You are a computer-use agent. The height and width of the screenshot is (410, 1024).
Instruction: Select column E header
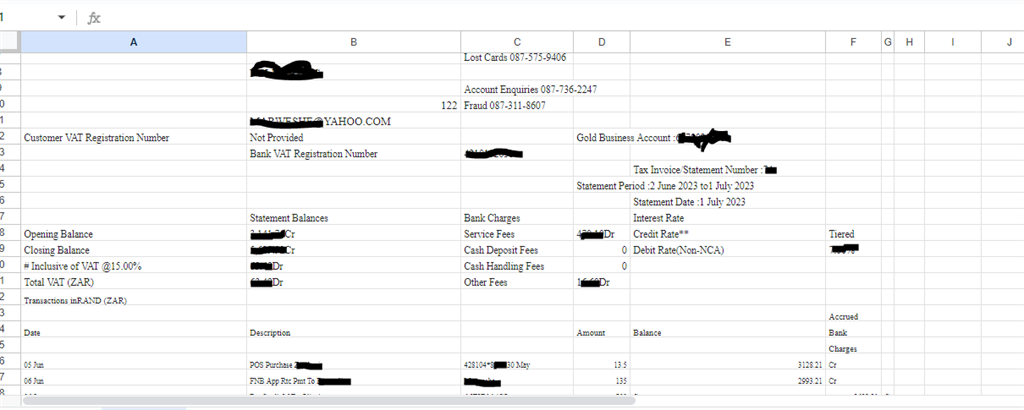727,41
